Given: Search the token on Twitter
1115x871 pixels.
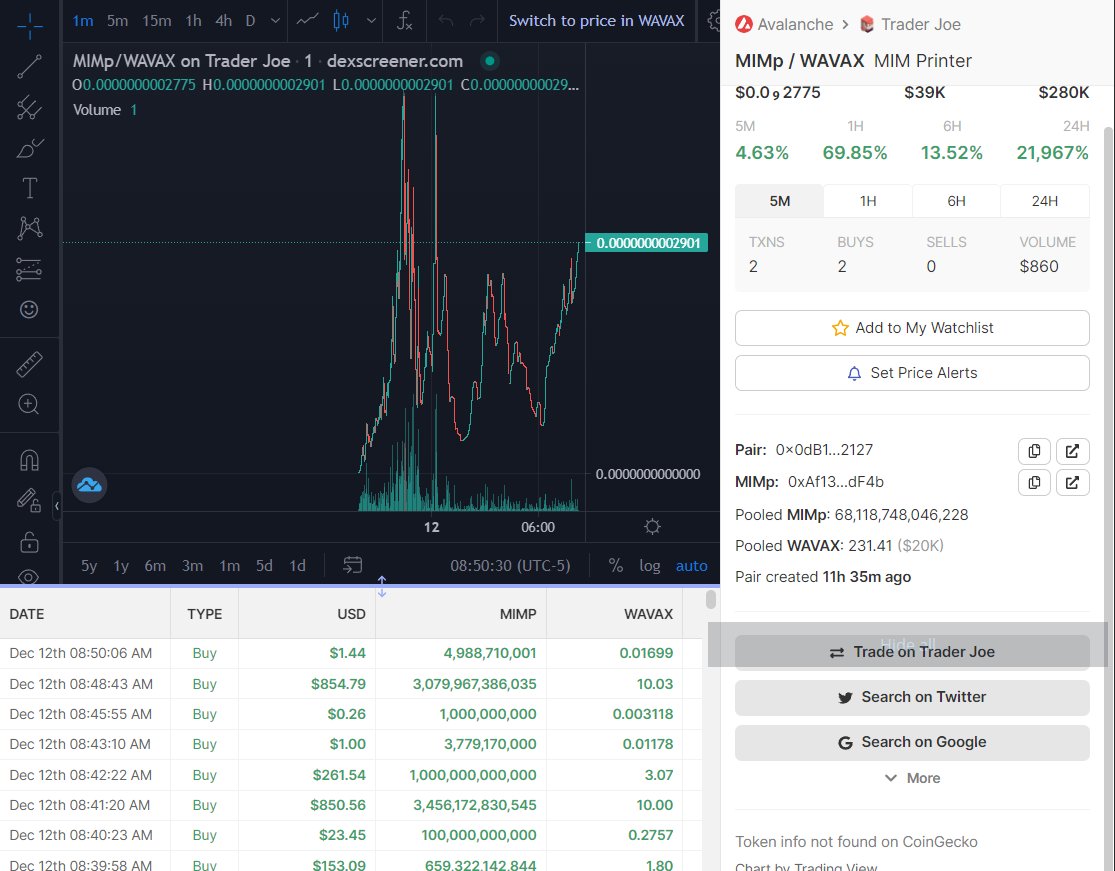Looking at the screenshot, I should (912, 698).
